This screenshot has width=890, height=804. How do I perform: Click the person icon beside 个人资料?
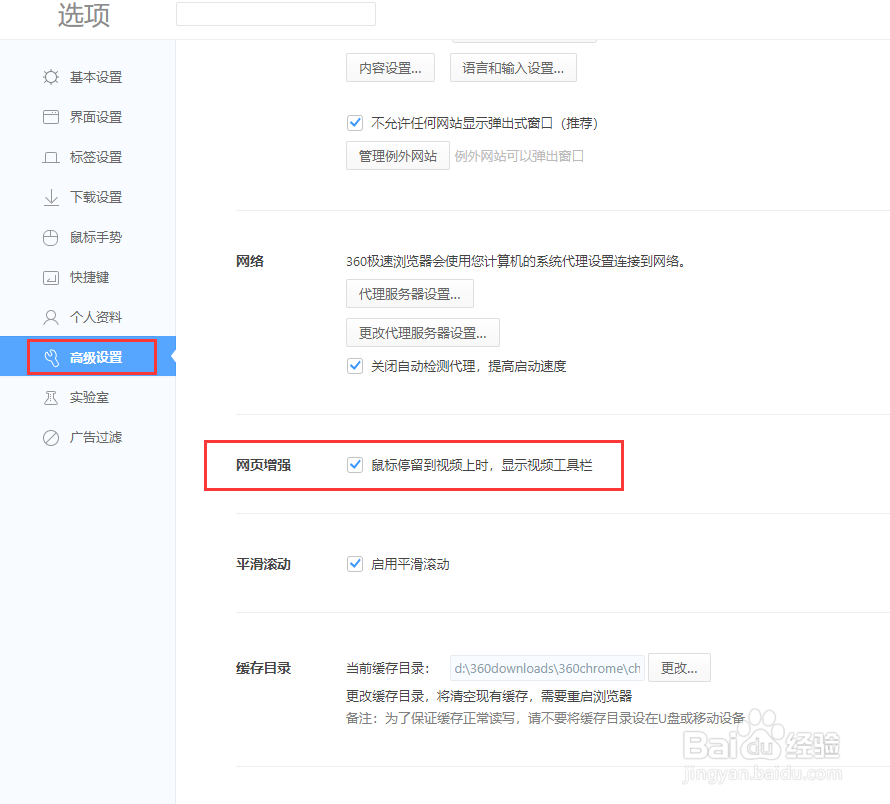(51, 317)
